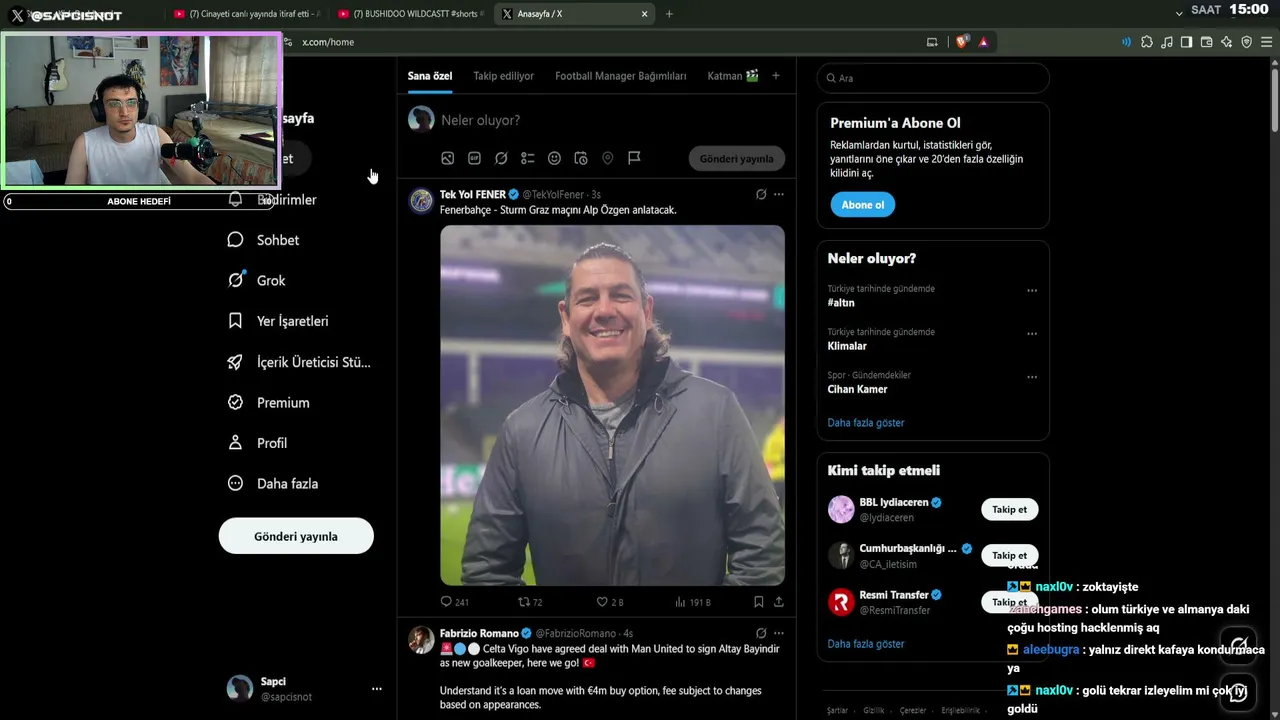The width and height of the screenshot is (1280, 720).
Task: Open replies on Tek Yol FENER post
Action: [454, 602]
